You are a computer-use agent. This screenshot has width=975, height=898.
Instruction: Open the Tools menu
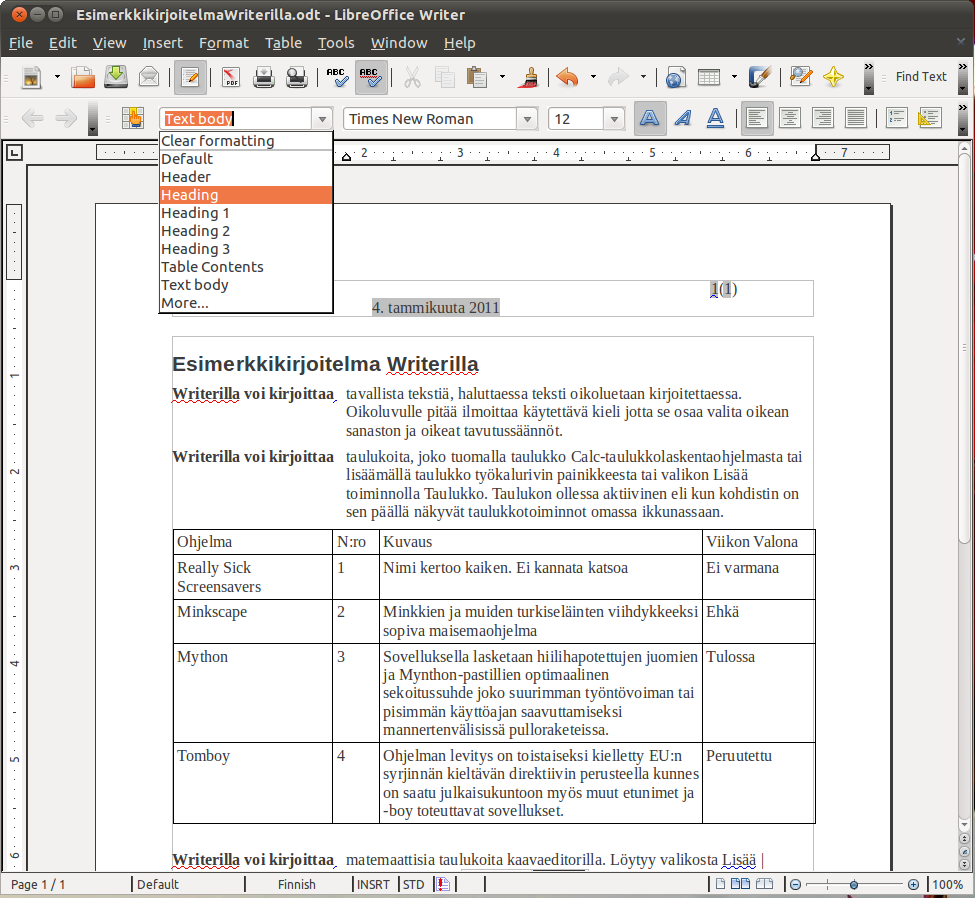pyautogui.click(x=336, y=43)
